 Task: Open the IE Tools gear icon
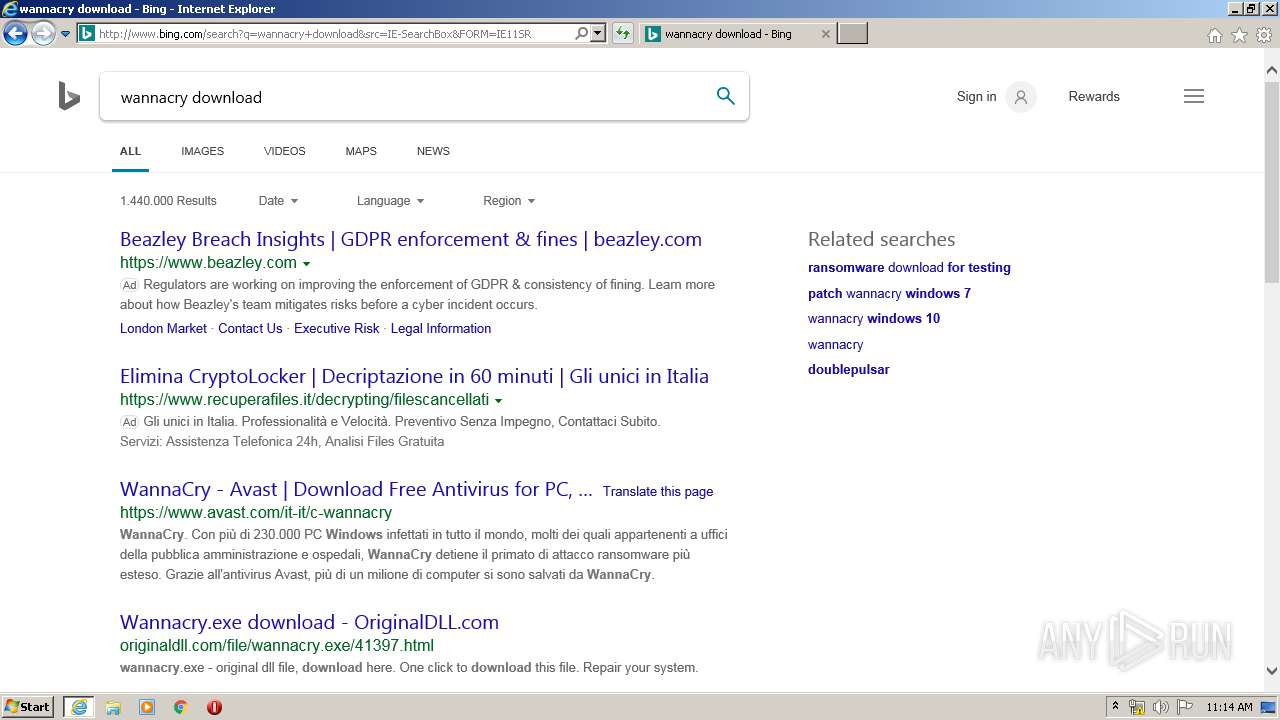(1264, 35)
